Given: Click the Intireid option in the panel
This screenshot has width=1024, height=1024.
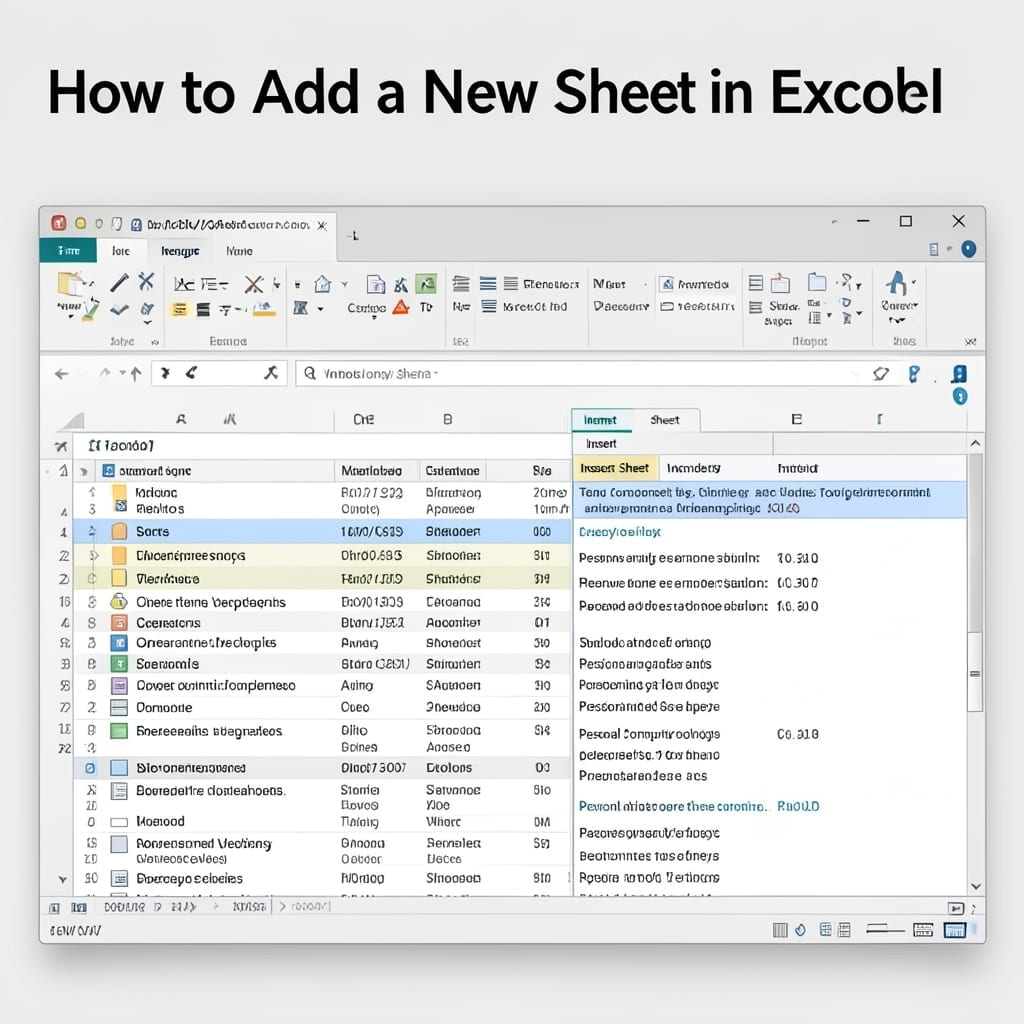Looking at the screenshot, I should [797, 468].
